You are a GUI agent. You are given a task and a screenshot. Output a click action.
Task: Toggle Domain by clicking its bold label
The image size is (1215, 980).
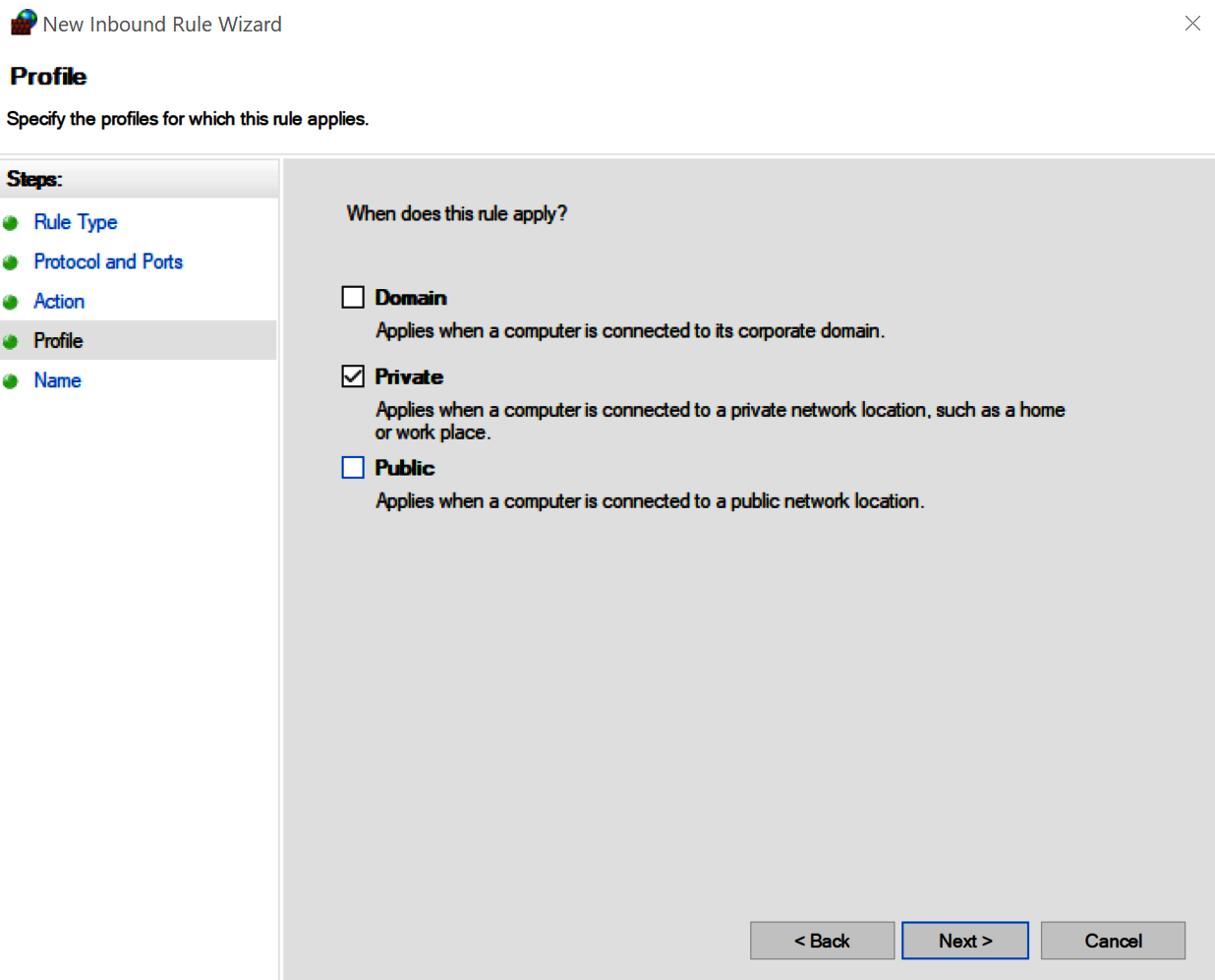[411, 297]
